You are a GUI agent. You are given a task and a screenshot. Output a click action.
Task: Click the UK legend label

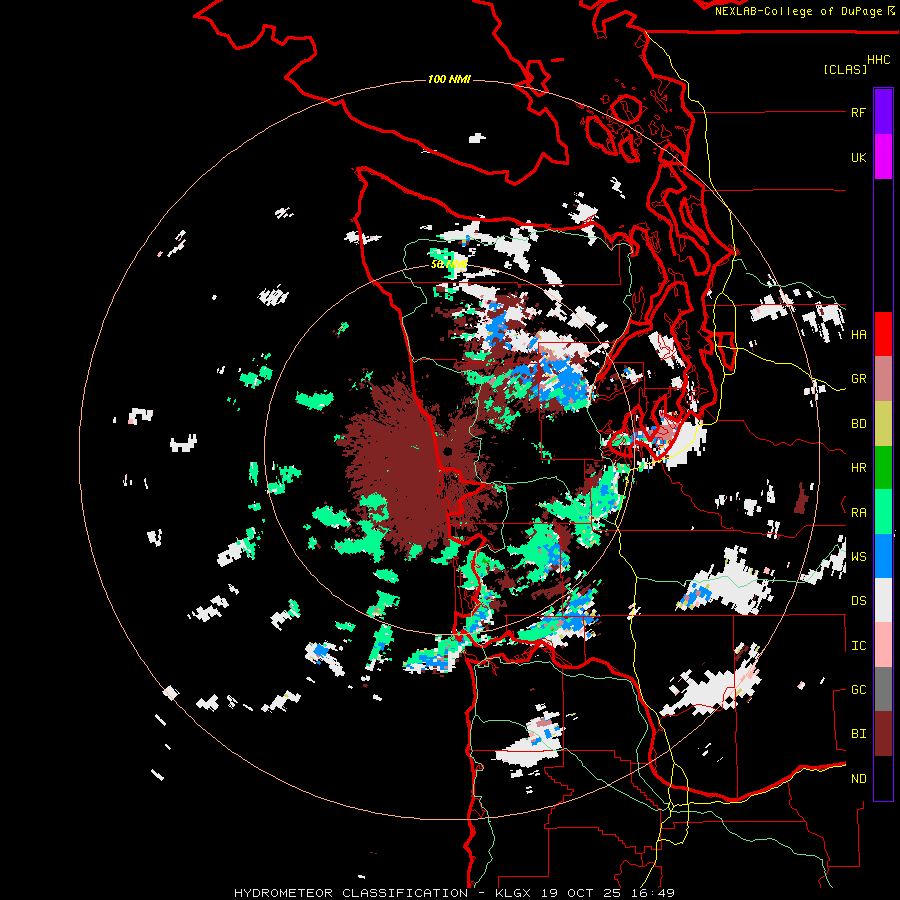point(858,158)
